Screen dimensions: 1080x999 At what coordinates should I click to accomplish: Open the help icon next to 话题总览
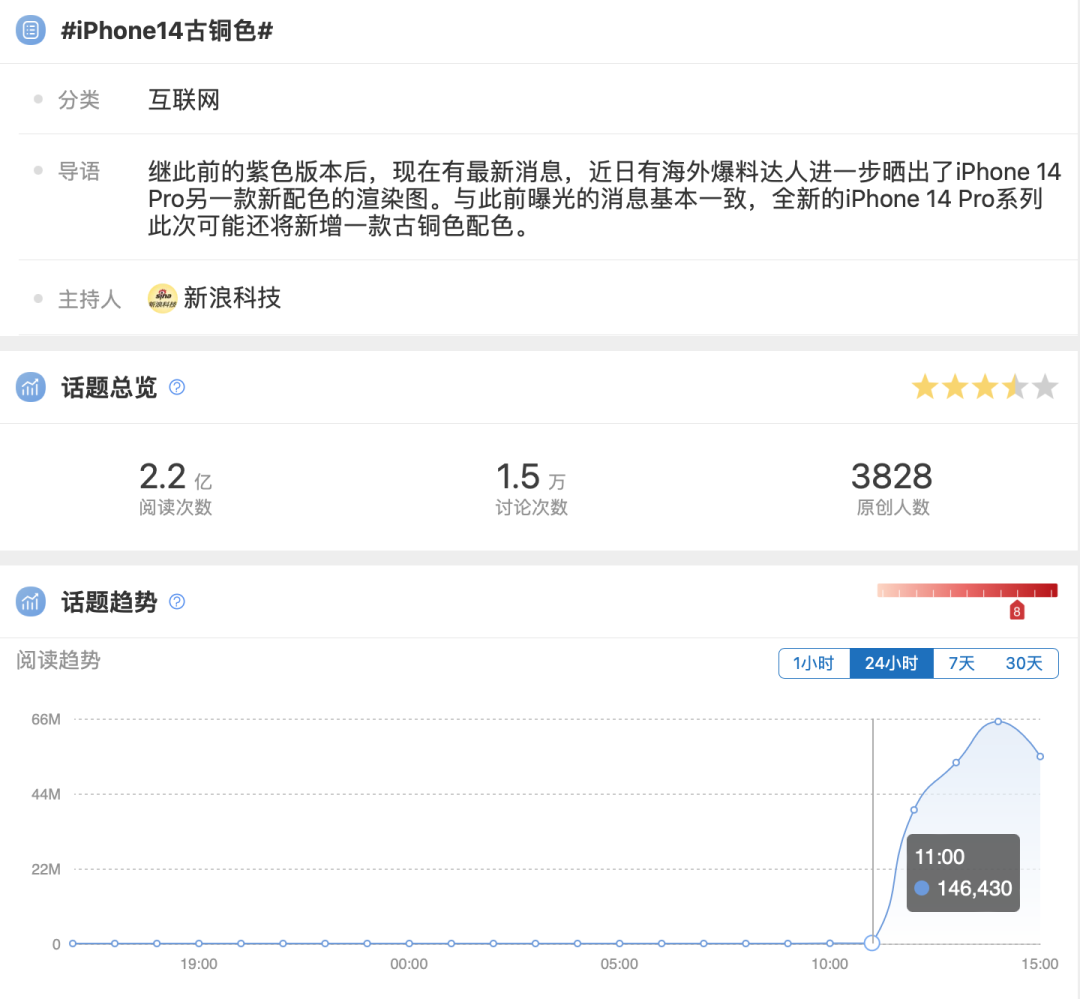[x=177, y=387]
